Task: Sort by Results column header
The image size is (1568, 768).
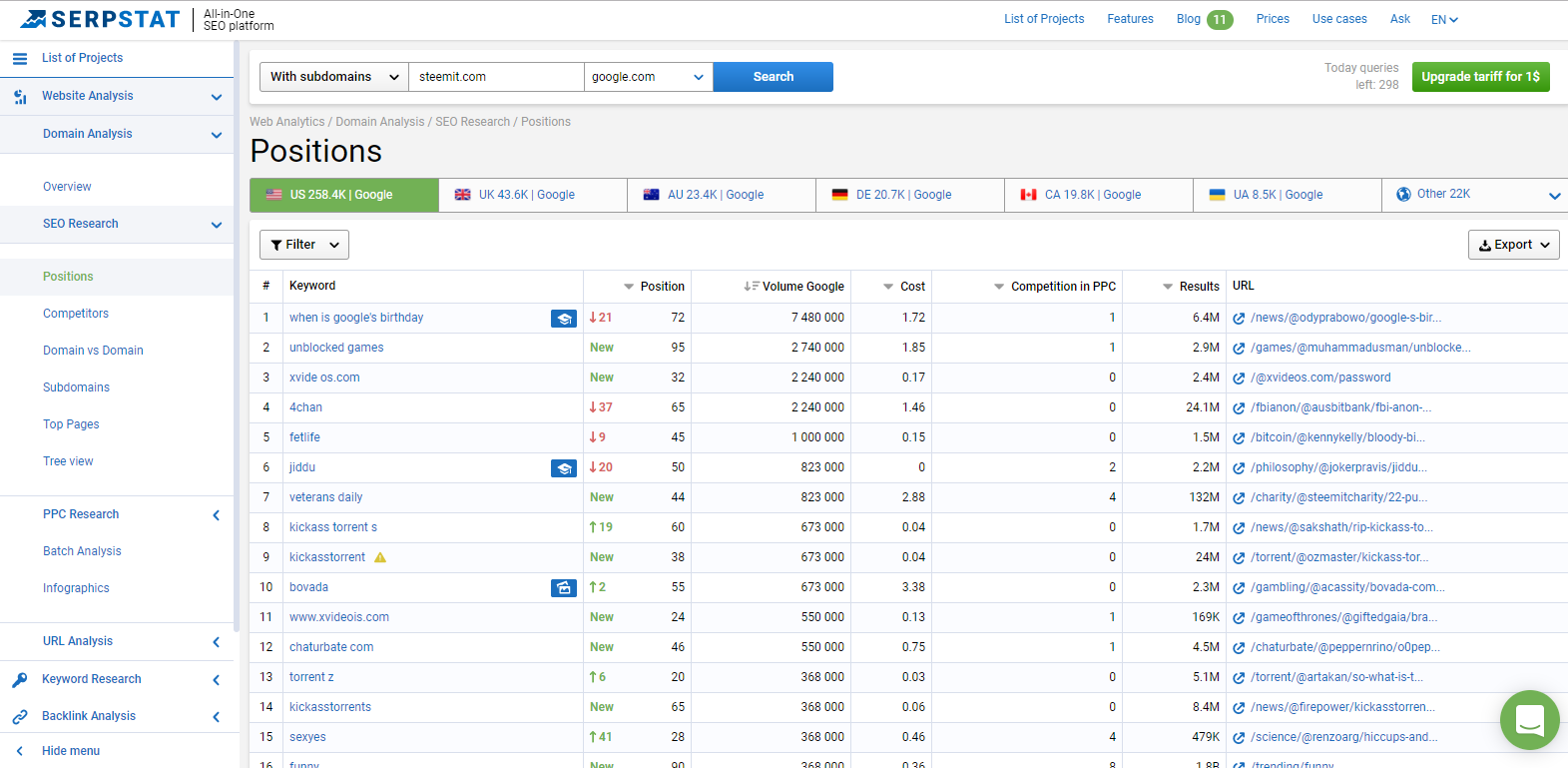Action: pos(1191,287)
